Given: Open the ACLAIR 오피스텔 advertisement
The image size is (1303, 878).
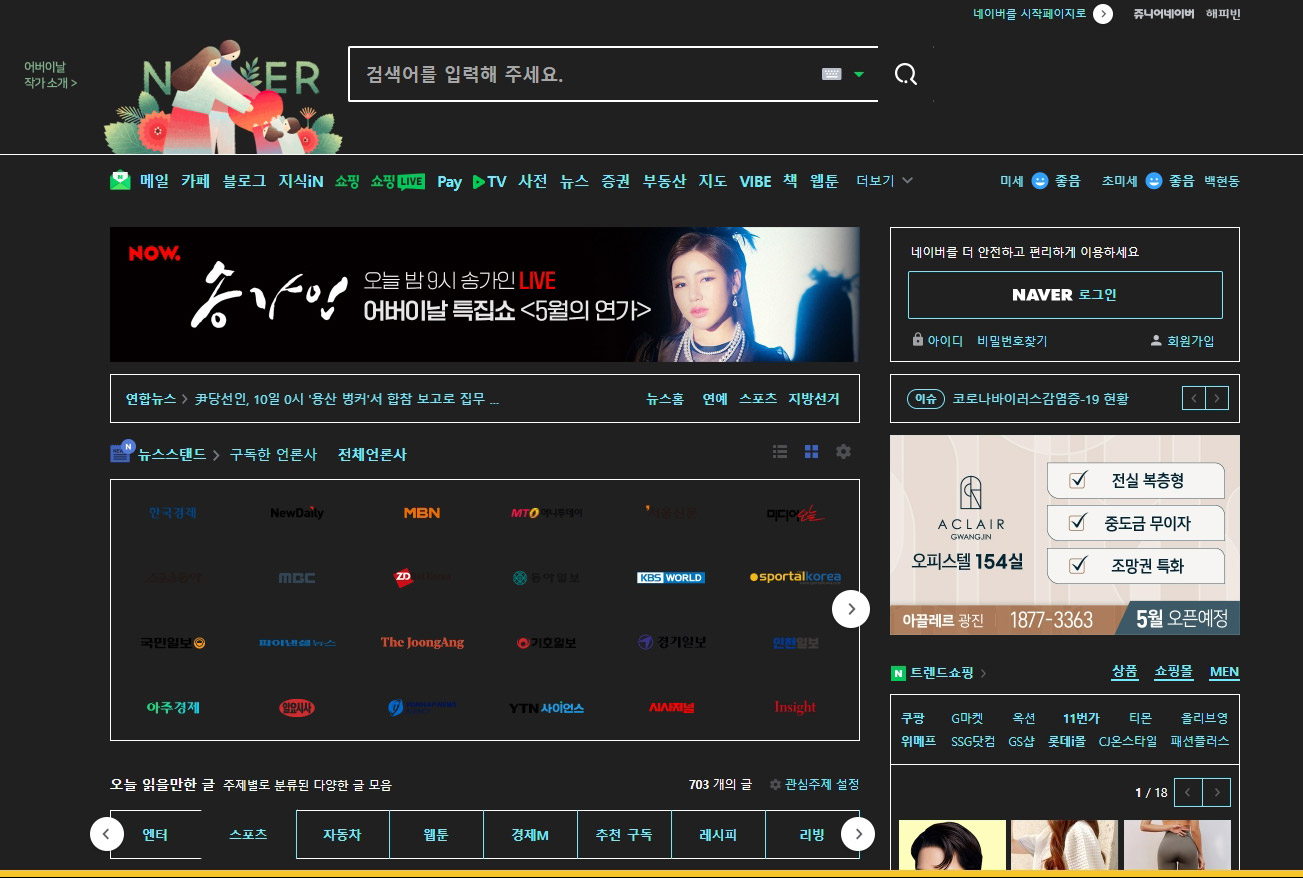Looking at the screenshot, I should 1065,535.
